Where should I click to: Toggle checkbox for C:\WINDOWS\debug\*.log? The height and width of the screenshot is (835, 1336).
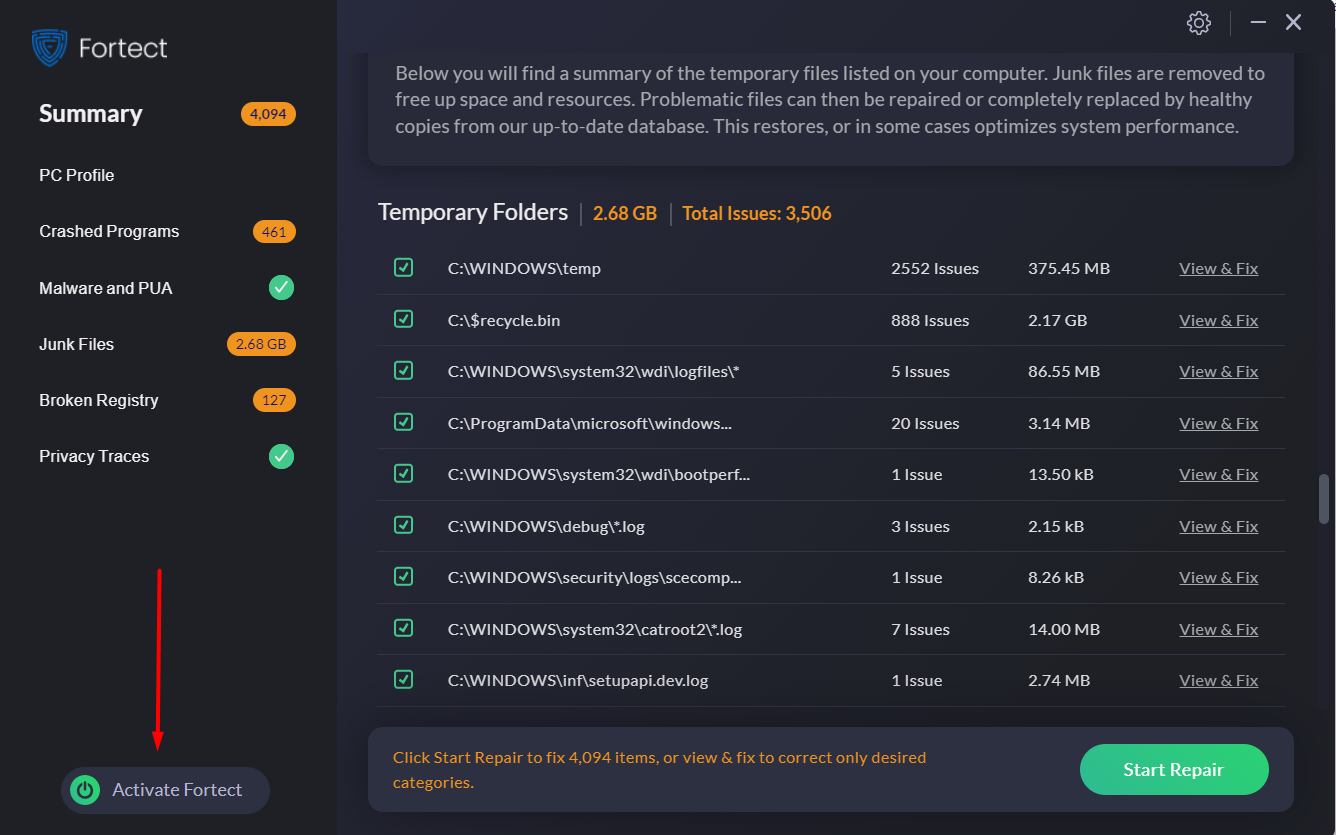403,525
